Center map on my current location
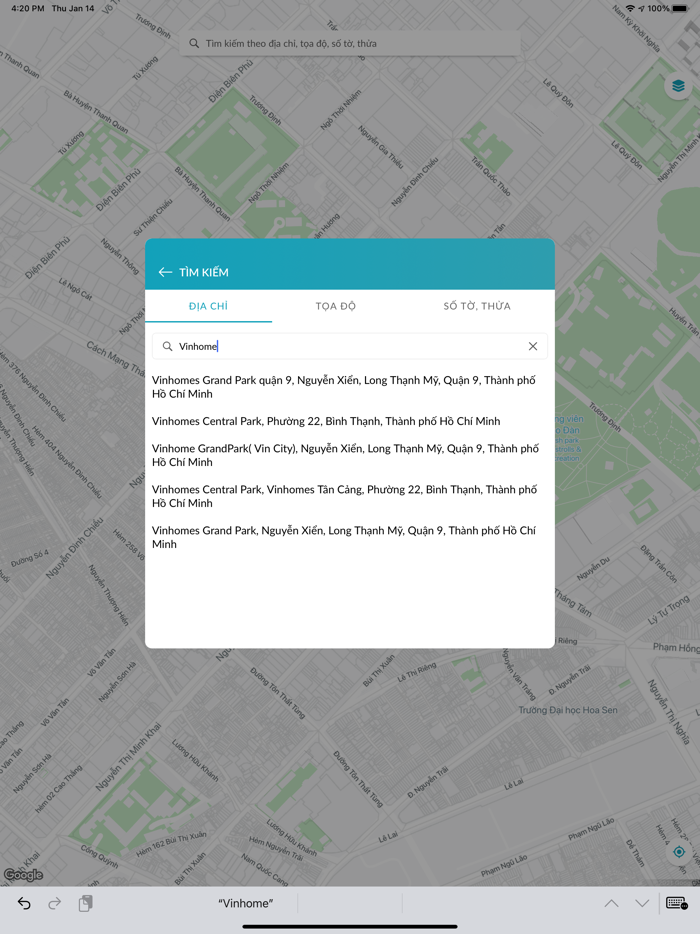The image size is (700, 934). pos(678,852)
